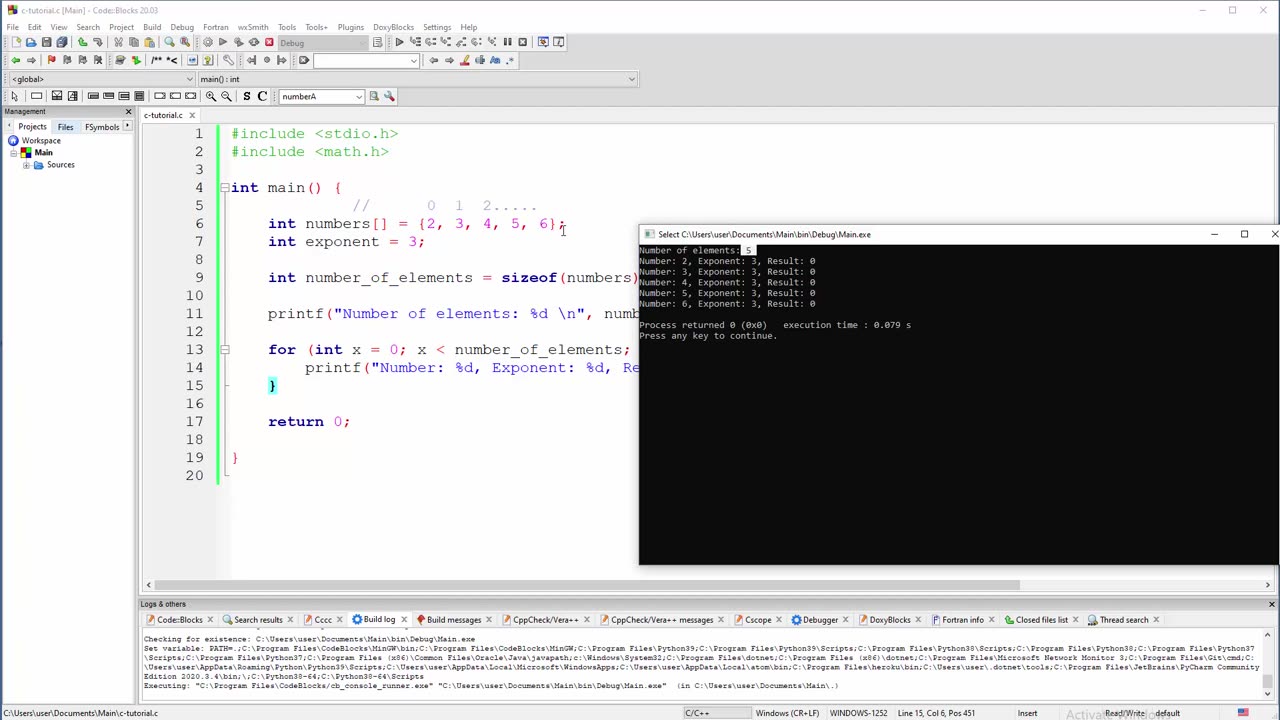
Task: Click the Build gear icon
Action: click(x=207, y=42)
